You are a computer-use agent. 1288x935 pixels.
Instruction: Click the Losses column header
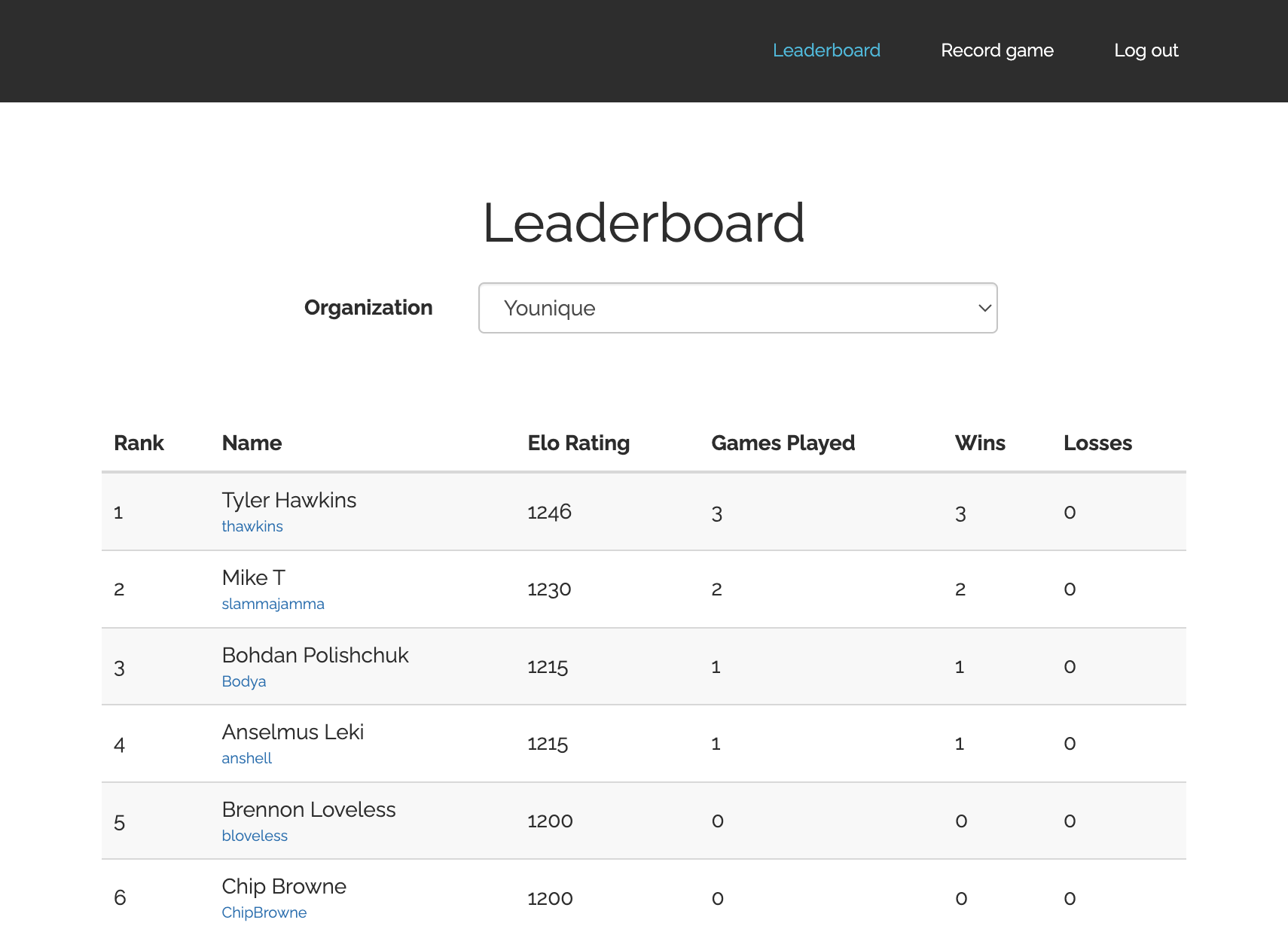[1097, 443]
